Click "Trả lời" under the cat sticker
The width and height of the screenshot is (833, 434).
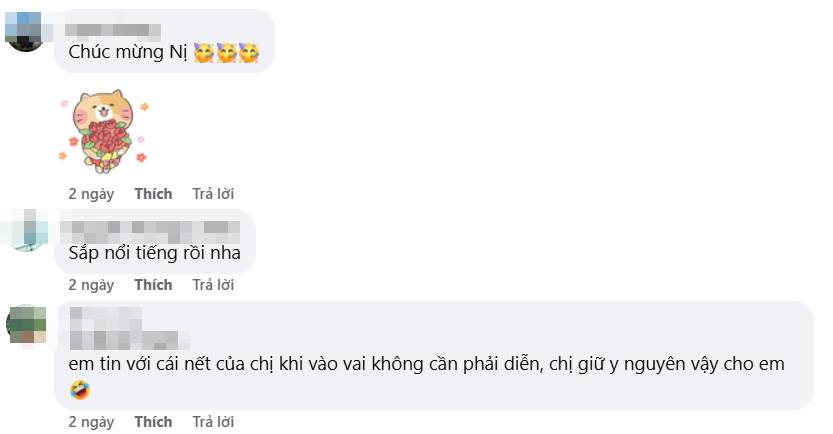pyautogui.click(x=213, y=193)
